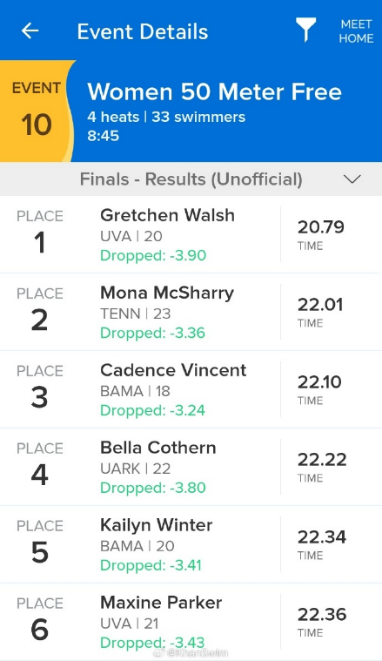Tap the 22.36 time value

[322, 615]
